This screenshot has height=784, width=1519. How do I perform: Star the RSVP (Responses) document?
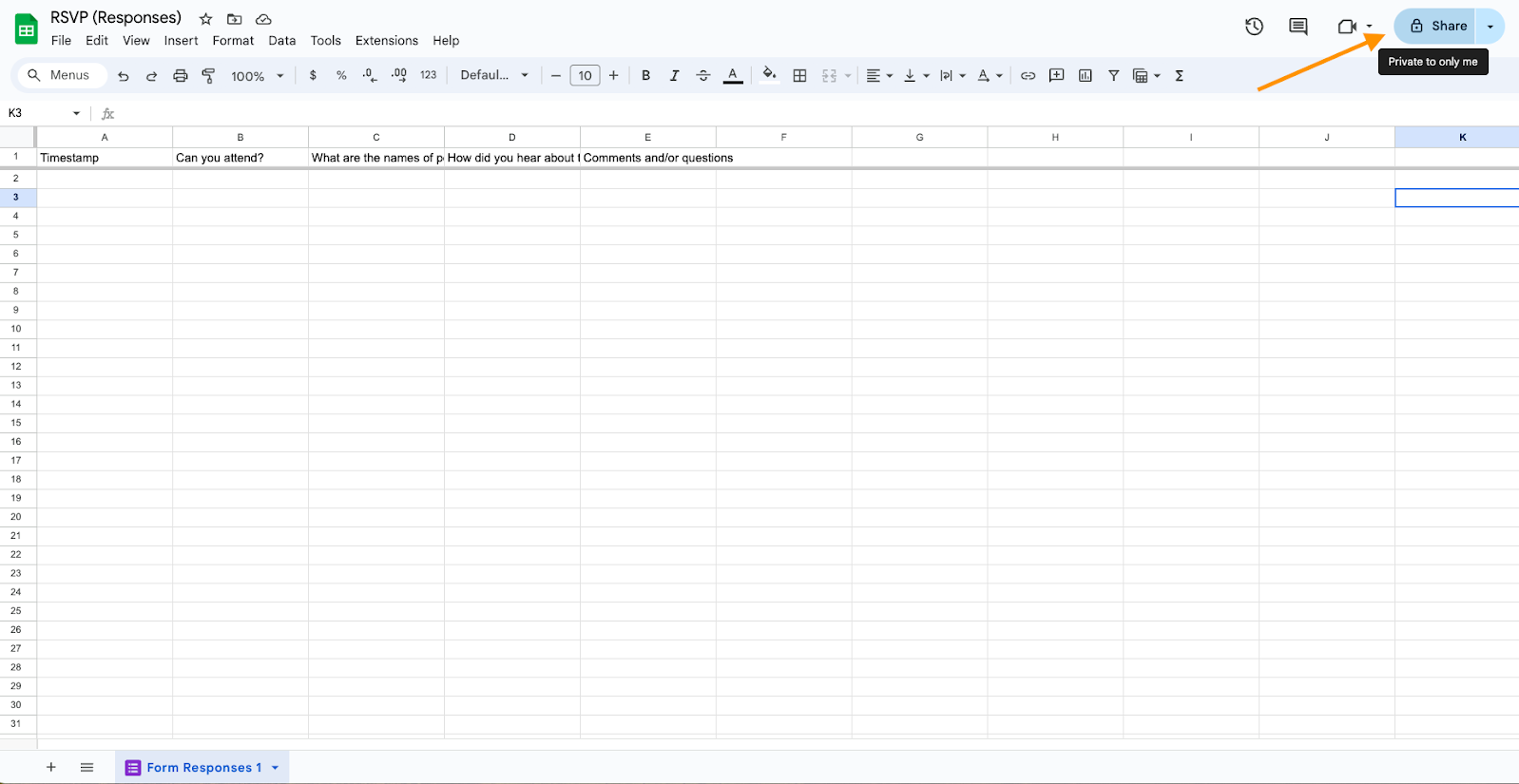(205, 19)
